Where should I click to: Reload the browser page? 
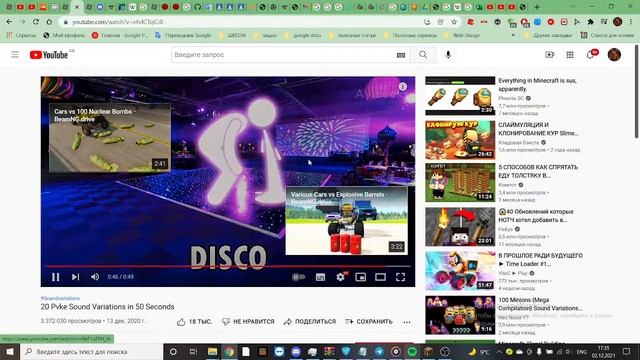click(x=36, y=22)
